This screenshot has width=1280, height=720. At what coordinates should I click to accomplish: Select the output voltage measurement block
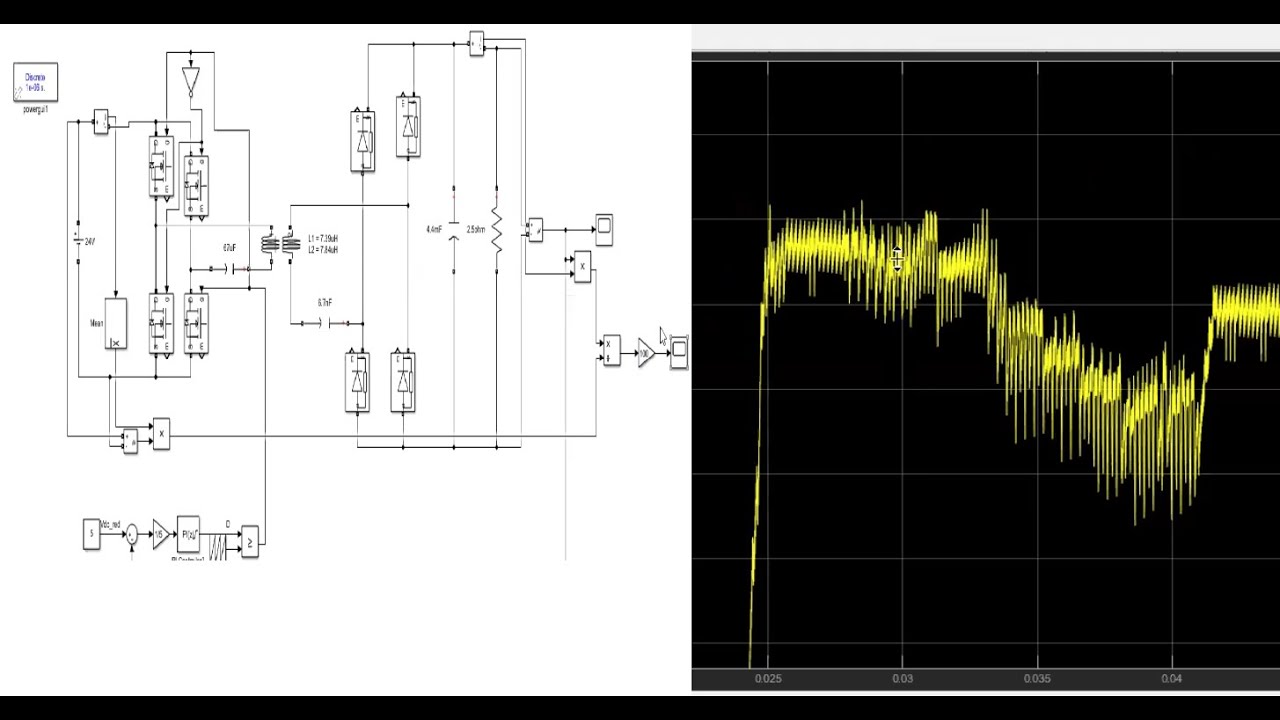click(535, 230)
